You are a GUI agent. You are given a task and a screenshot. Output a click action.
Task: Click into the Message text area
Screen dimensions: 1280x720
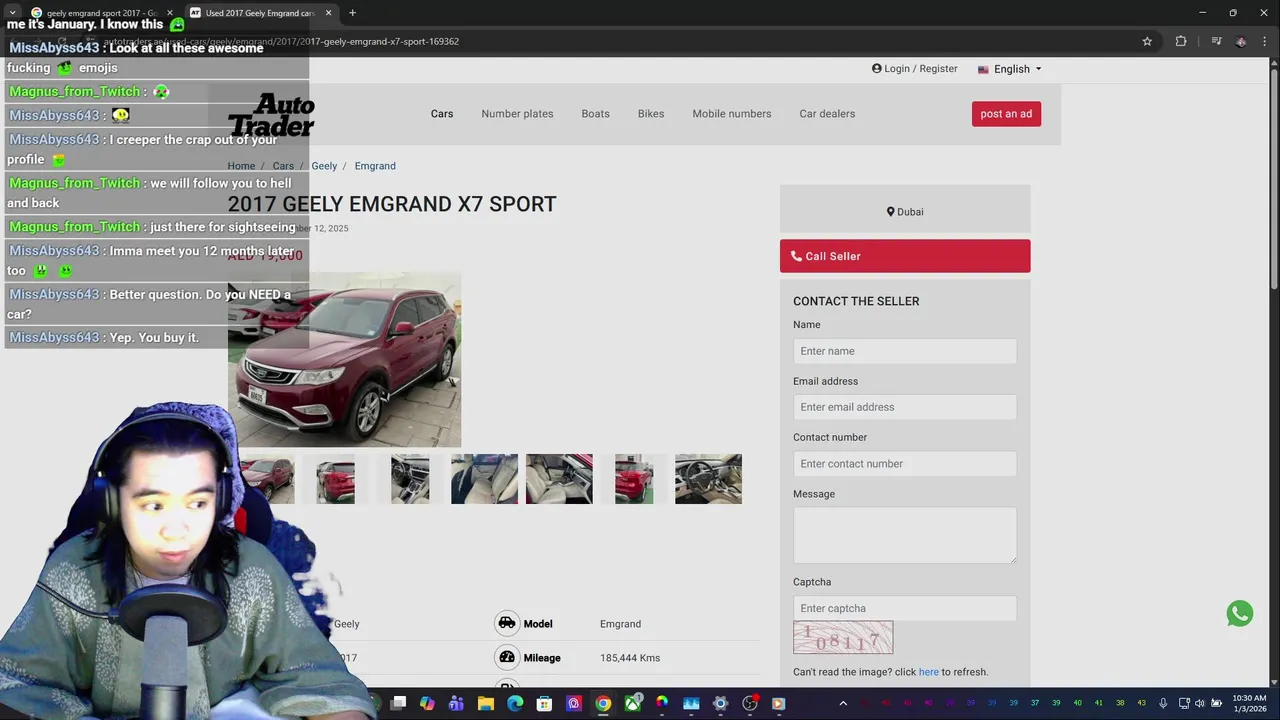[905, 535]
